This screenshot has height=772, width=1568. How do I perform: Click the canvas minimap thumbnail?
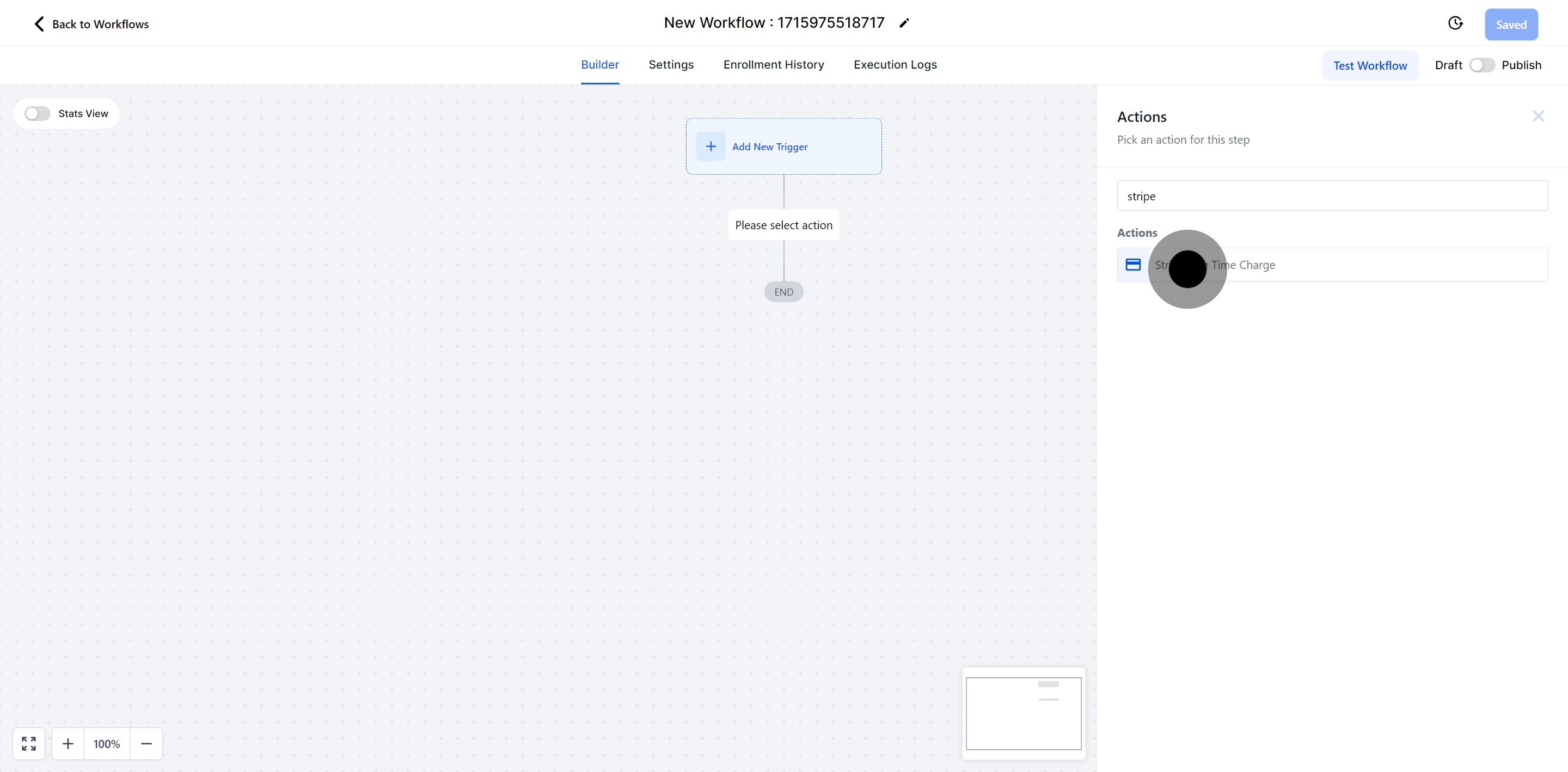[1023, 714]
